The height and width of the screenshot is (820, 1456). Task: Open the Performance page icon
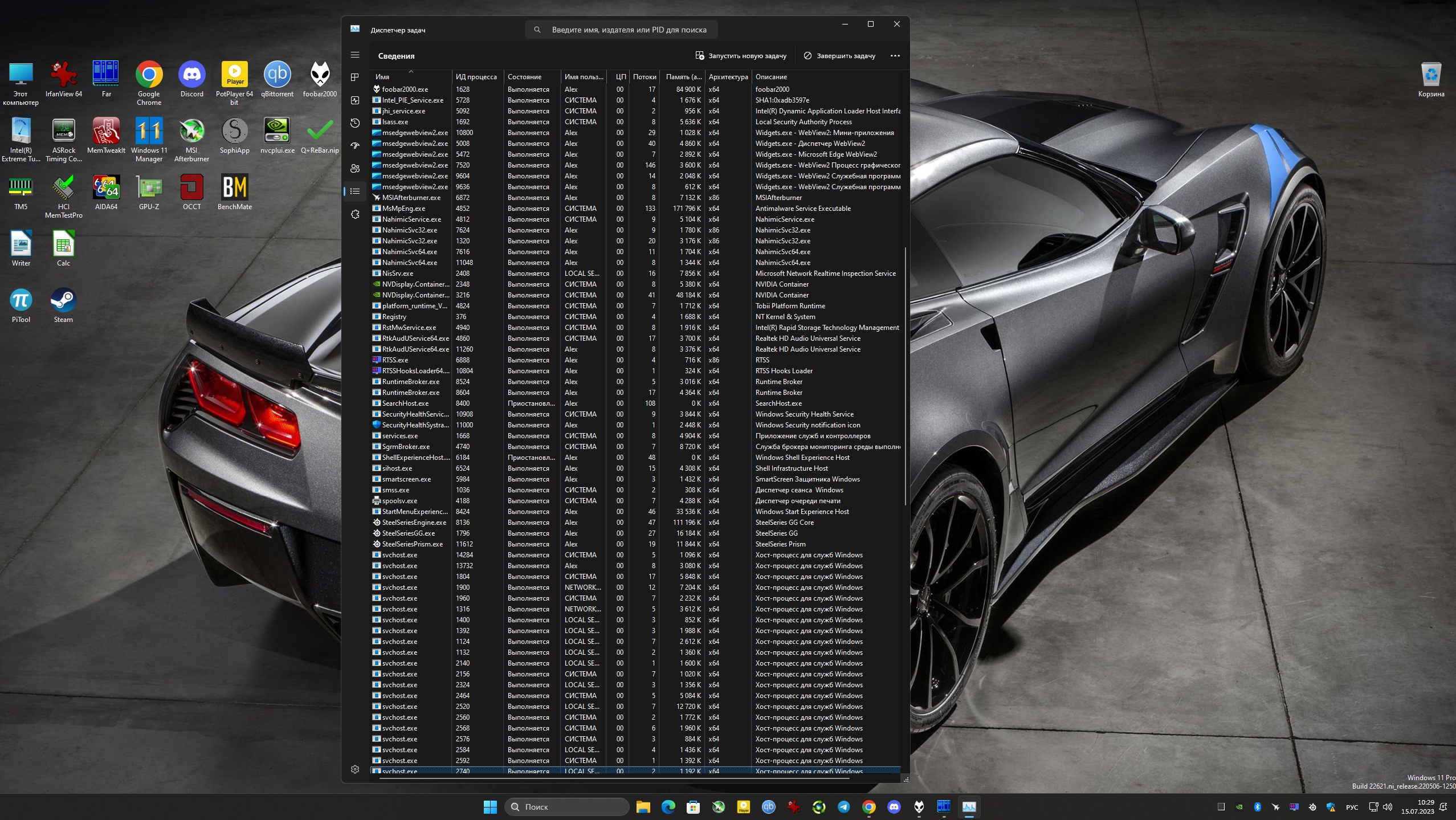(354, 100)
